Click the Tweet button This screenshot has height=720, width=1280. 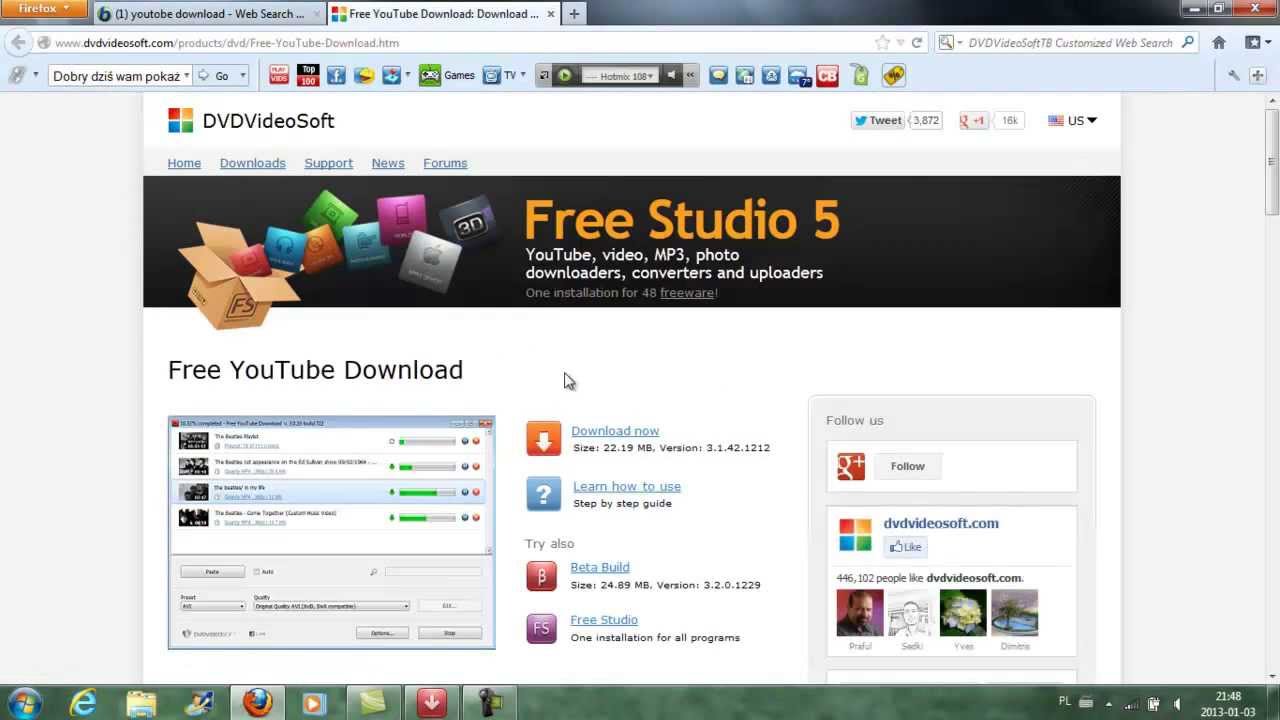click(877, 120)
